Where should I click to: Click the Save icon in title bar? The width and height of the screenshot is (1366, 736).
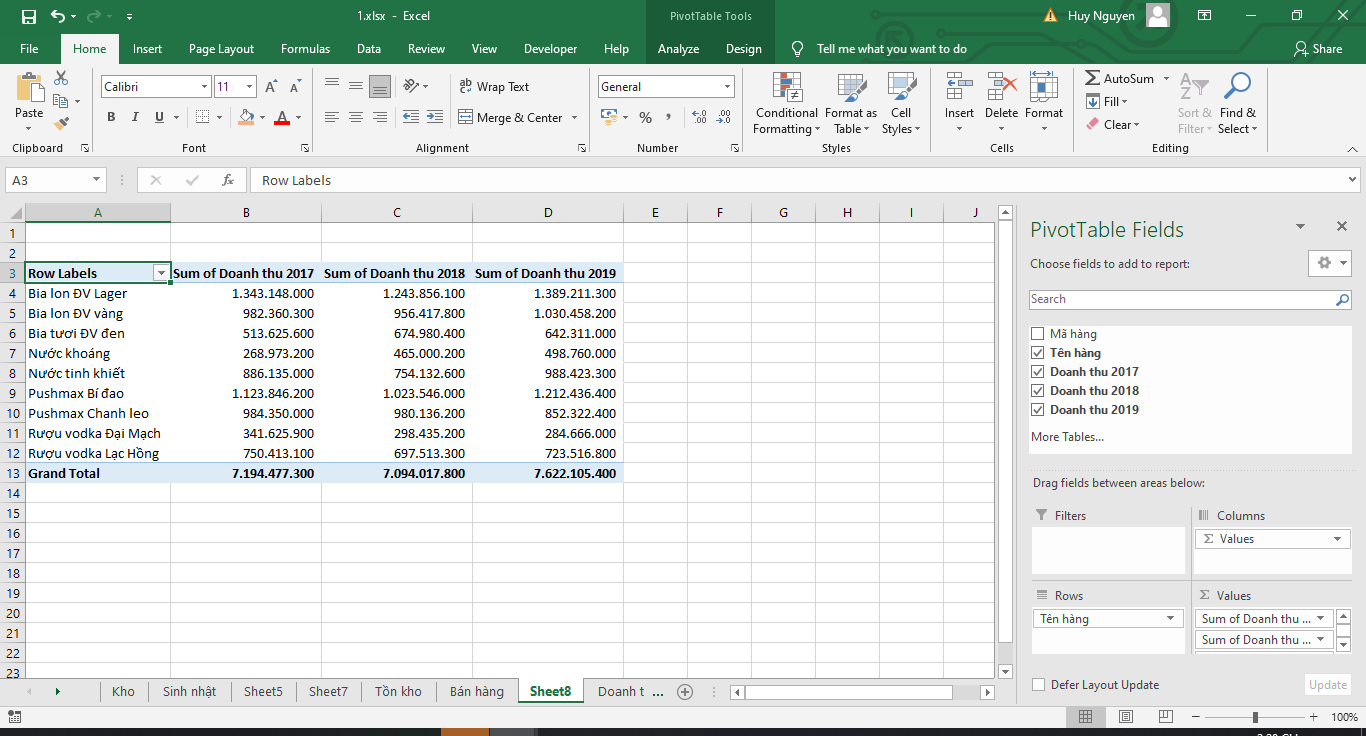tap(28, 16)
